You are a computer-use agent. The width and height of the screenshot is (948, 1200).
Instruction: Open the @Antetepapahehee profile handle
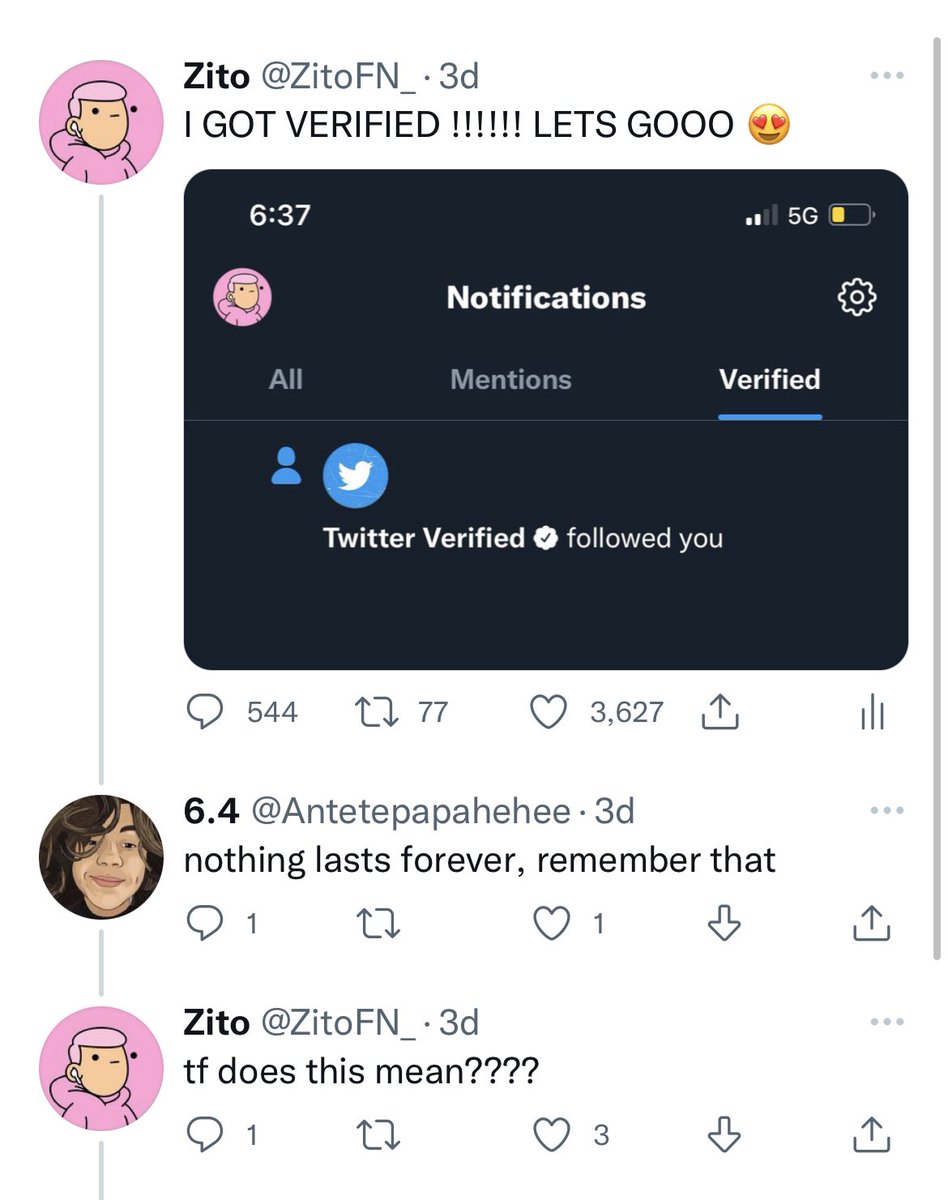coord(409,811)
